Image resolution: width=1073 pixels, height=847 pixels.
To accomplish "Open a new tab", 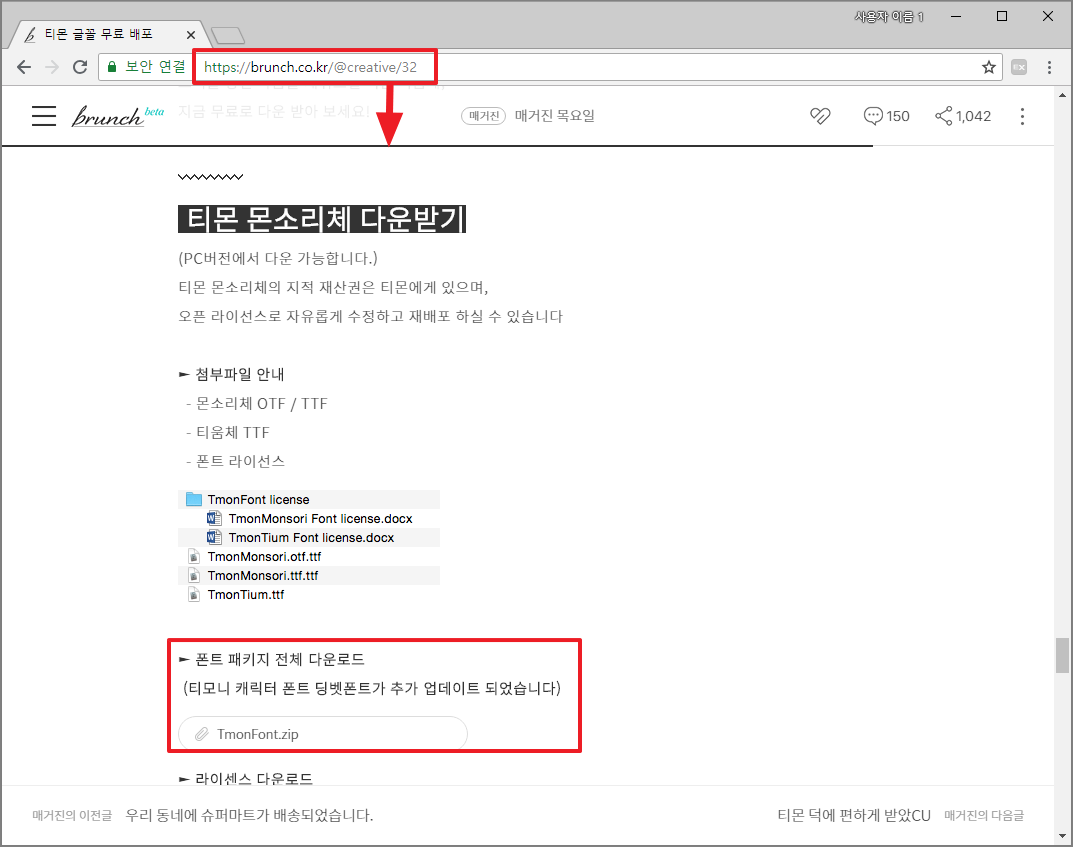I will pos(228,36).
